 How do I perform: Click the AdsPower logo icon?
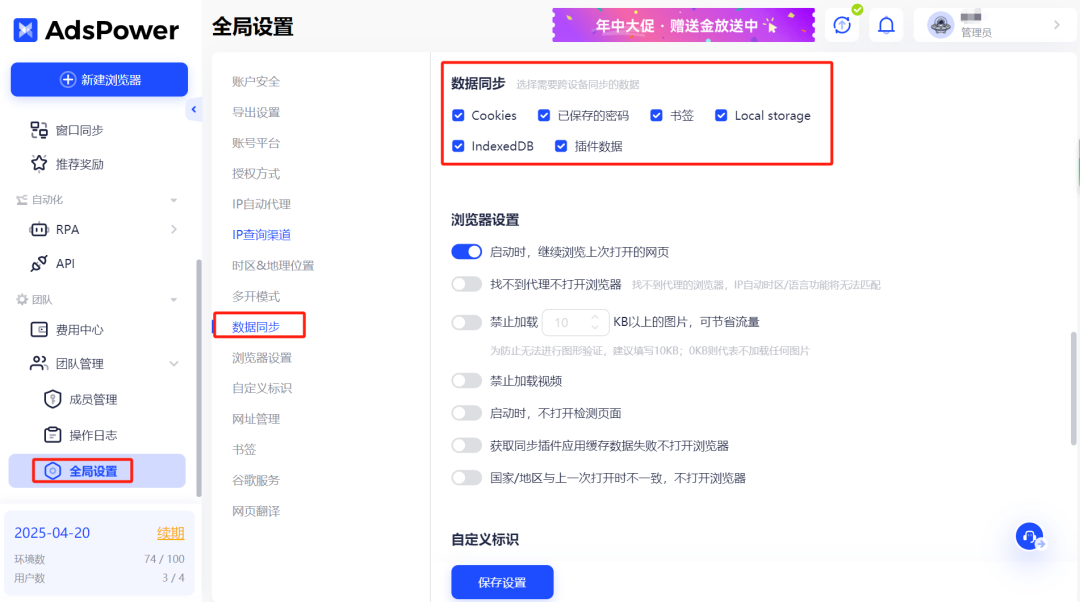[27, 30]
